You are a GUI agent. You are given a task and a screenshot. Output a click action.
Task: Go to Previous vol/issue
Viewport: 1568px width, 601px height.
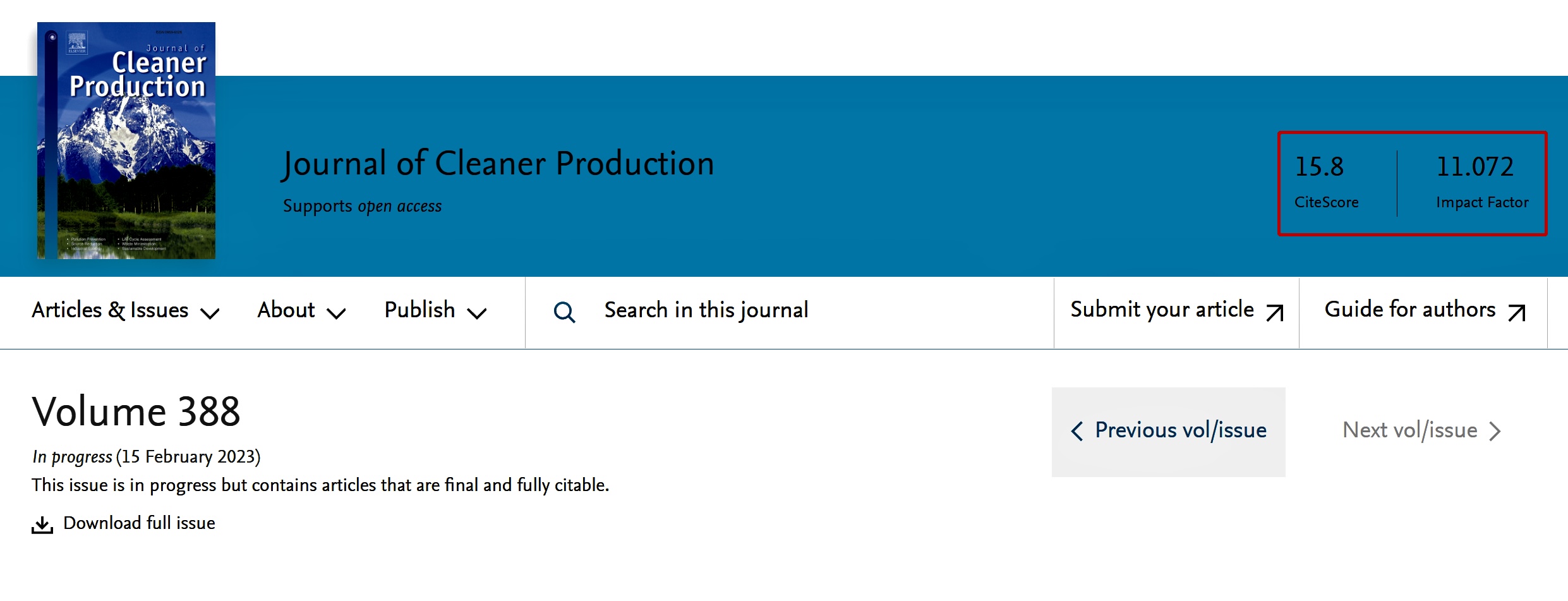tap(1169, 432)
